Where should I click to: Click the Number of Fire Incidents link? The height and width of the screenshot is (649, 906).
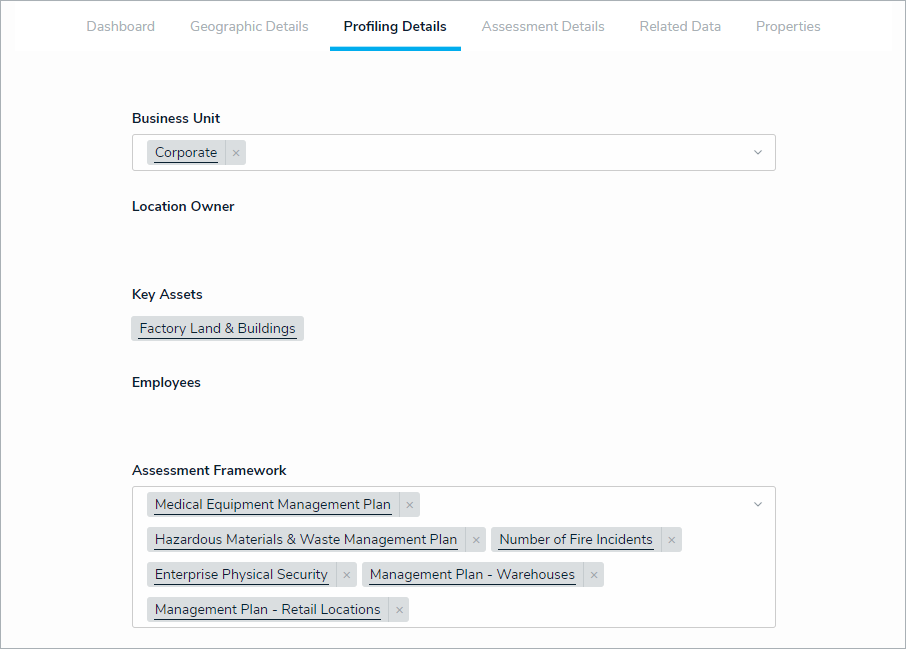[575, 540]
